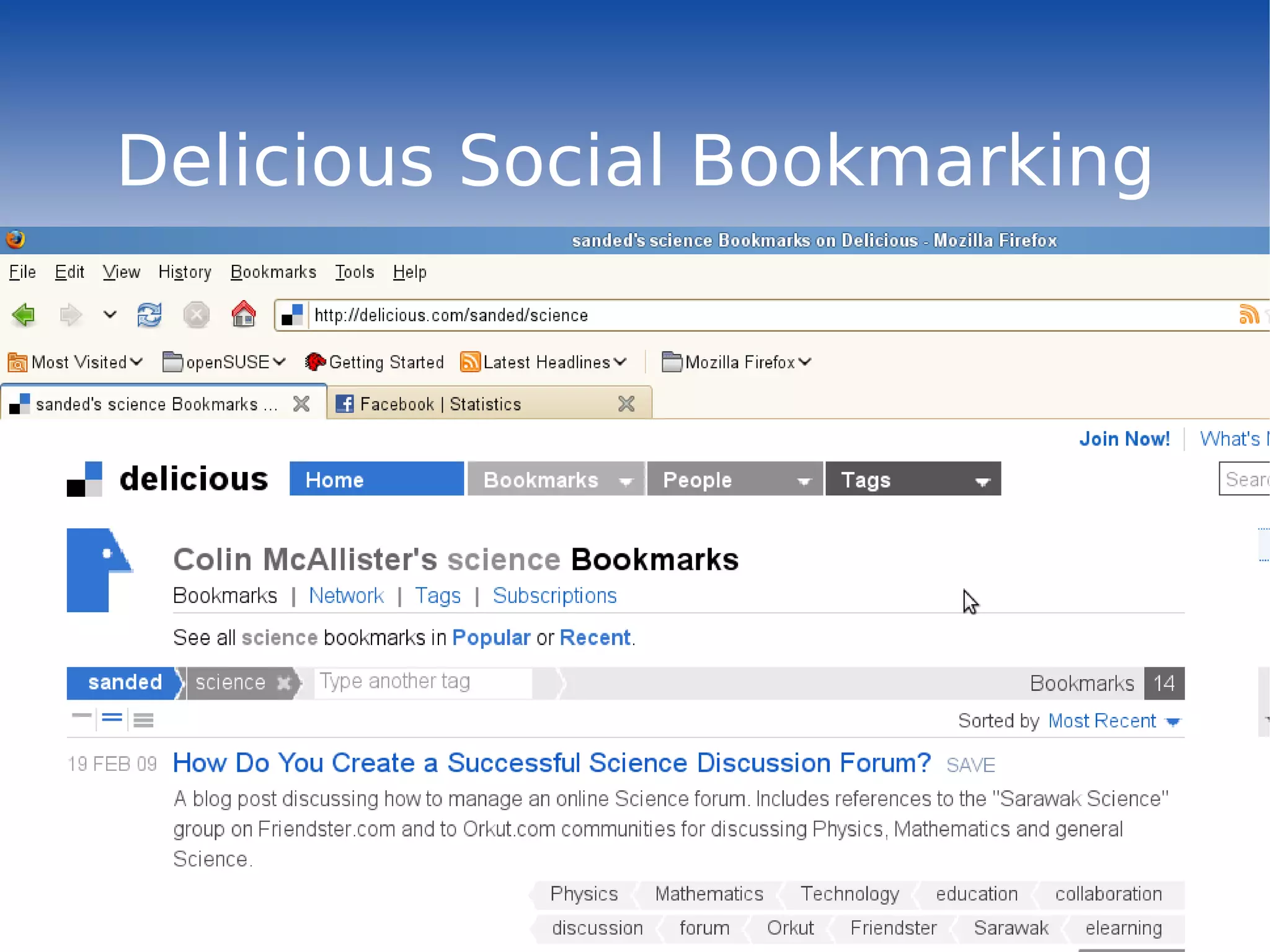Image resolution: width=1270 pixels, height=952 pixels.
Task: Click the stop loading icon
Action: [x=197, y=315]
